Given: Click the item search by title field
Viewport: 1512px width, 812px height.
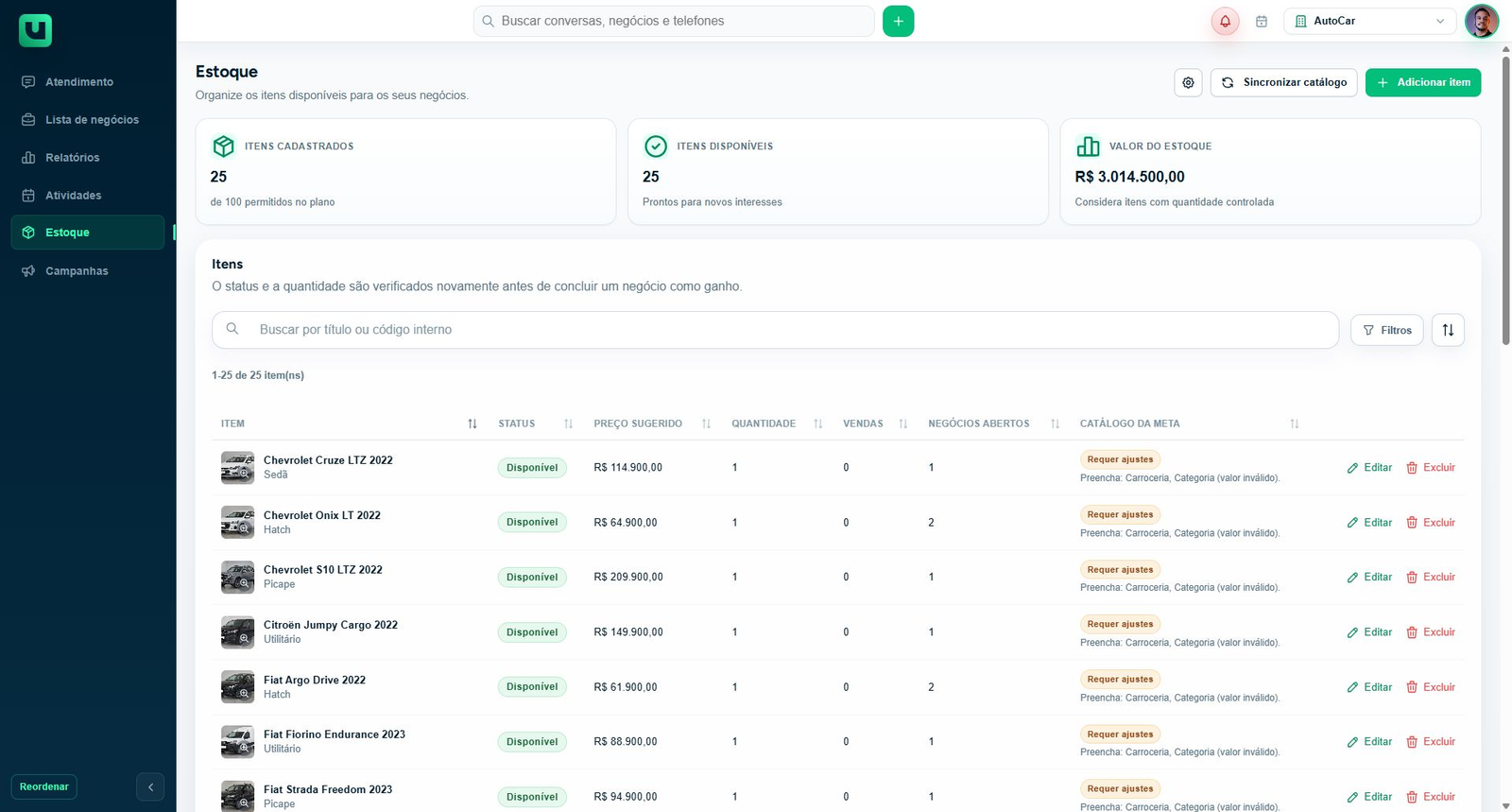Looking at the screenshot, I should [x=775, y=330].
